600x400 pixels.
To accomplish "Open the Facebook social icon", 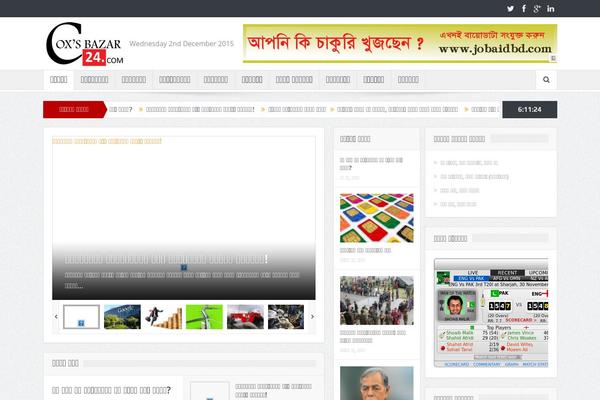I will [524, 8].
